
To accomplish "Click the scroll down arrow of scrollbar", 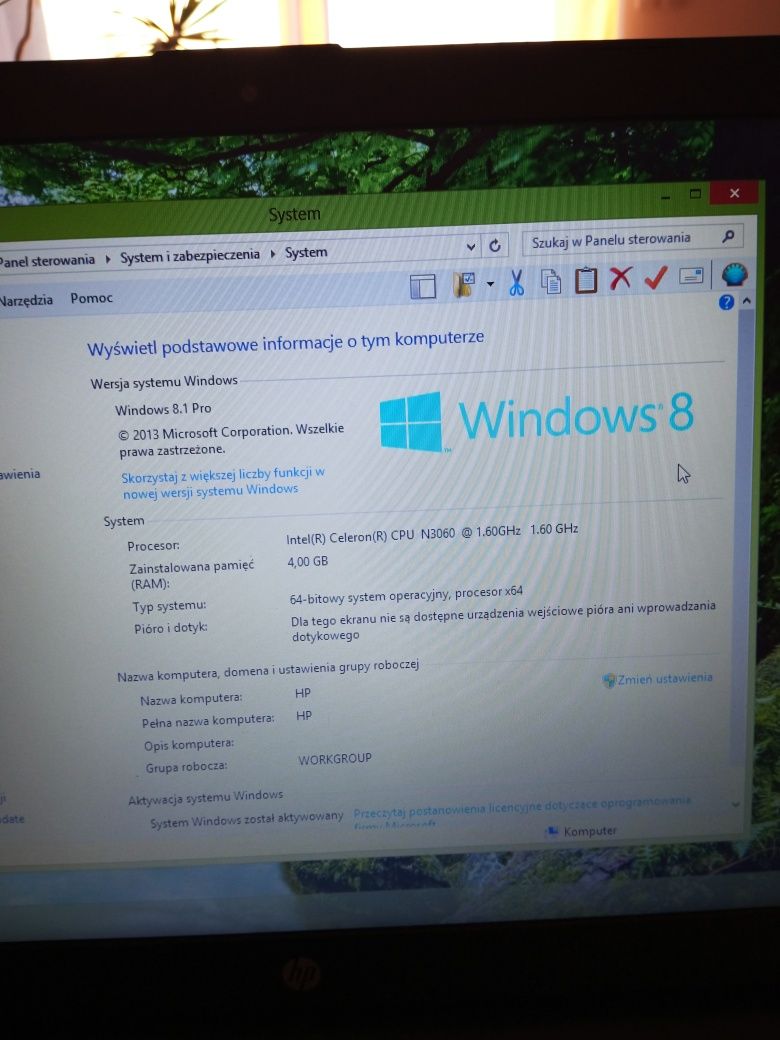I will click(735, 804).
